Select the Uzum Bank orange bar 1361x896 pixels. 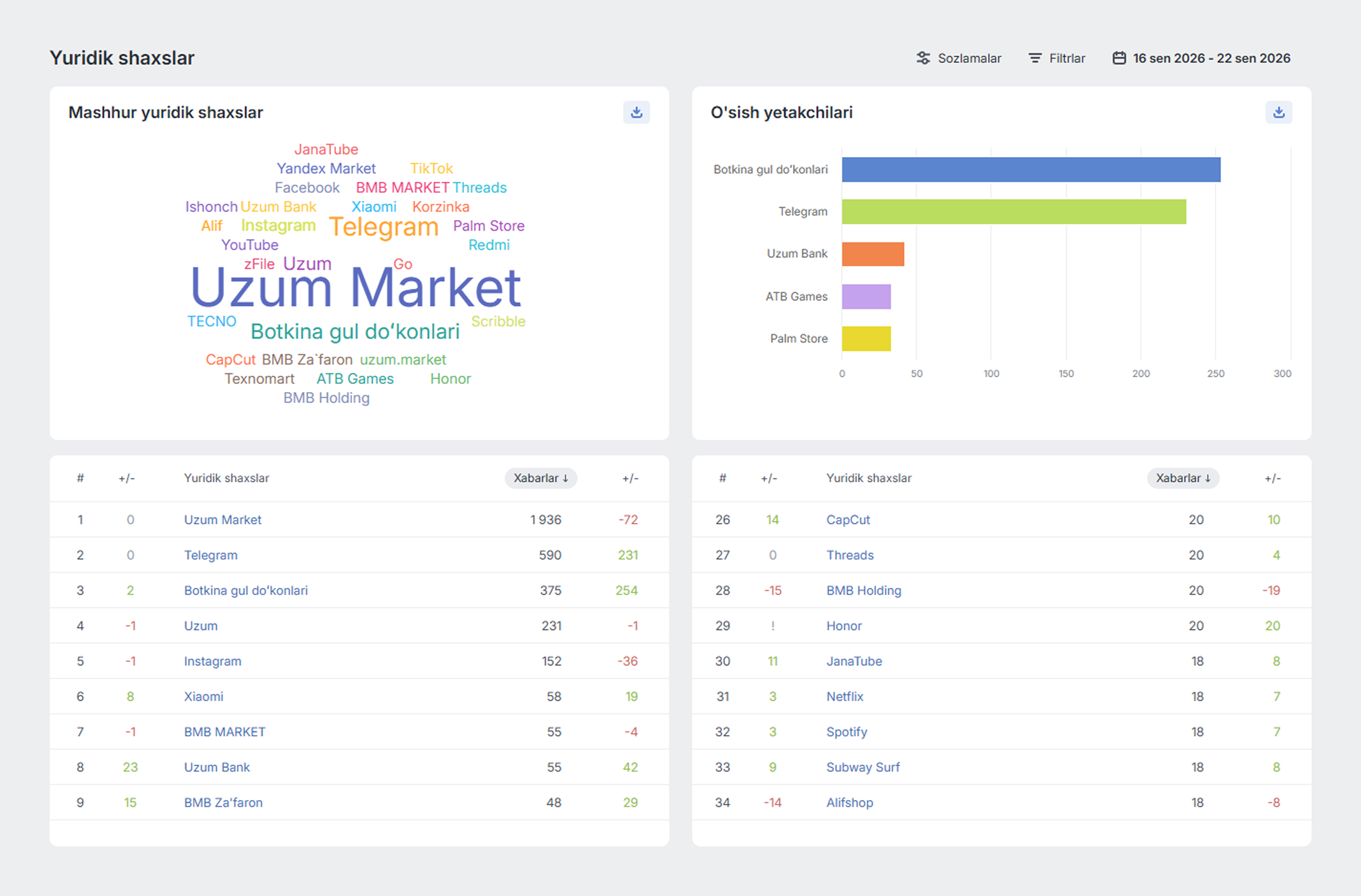coord(873,254)
